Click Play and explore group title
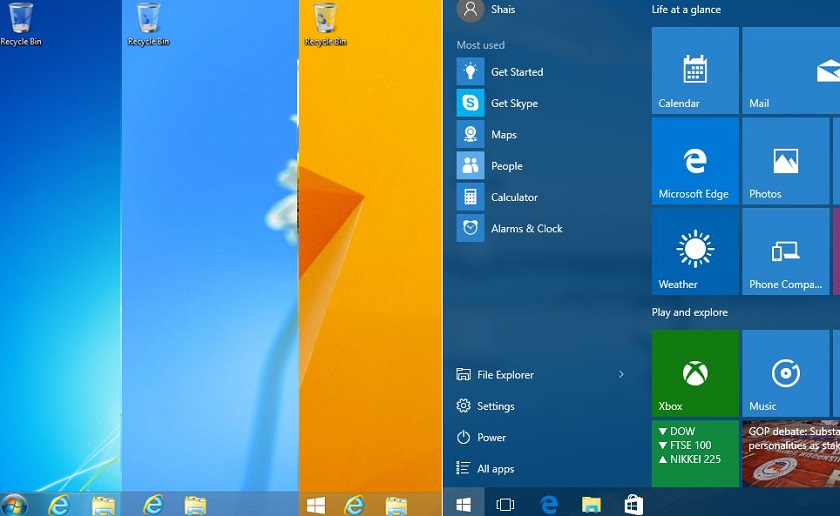Viewport: 840px width, 516px height. point(689,312)
